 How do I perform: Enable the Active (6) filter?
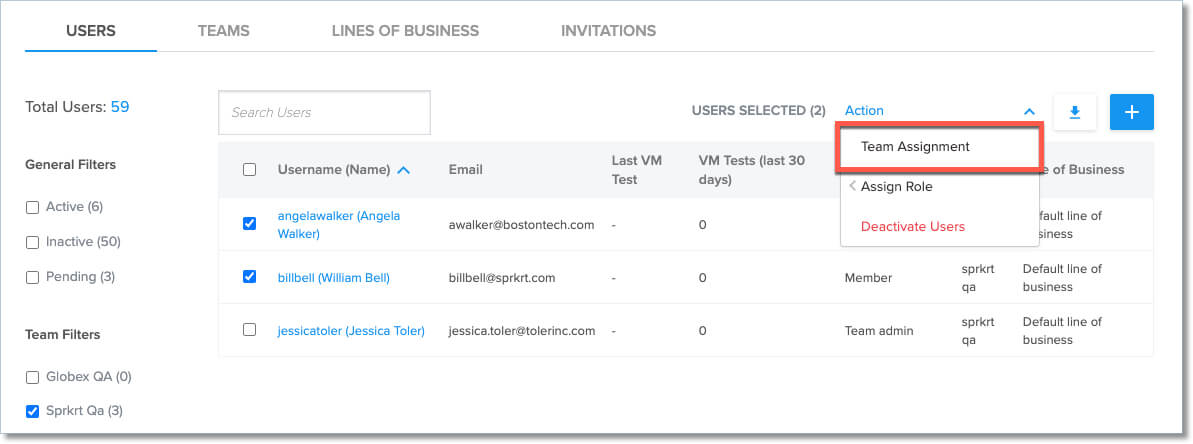tap(33, 207)
